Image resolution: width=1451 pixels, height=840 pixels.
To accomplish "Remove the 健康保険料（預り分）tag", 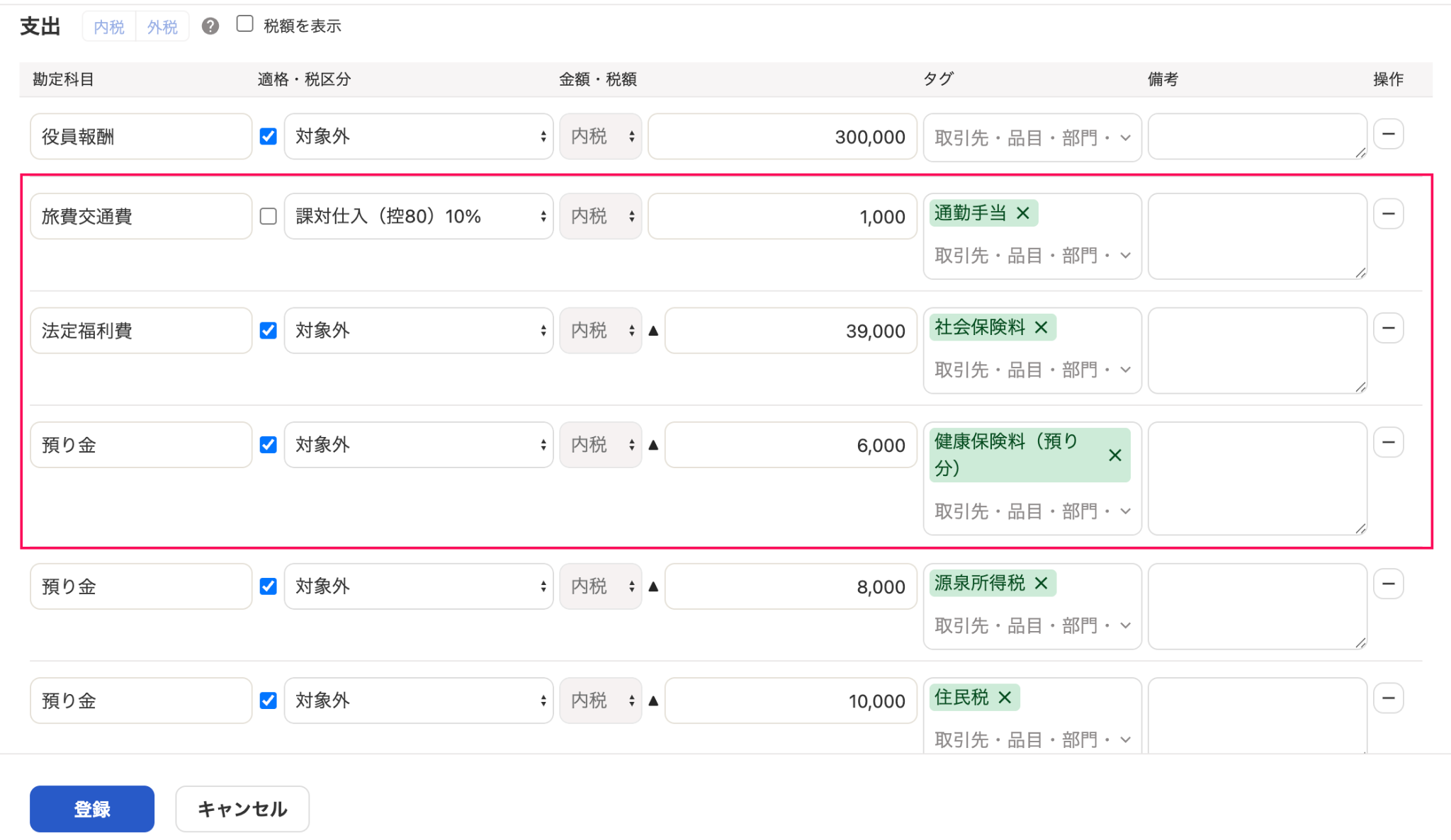I will click(x=1114, y=455).
